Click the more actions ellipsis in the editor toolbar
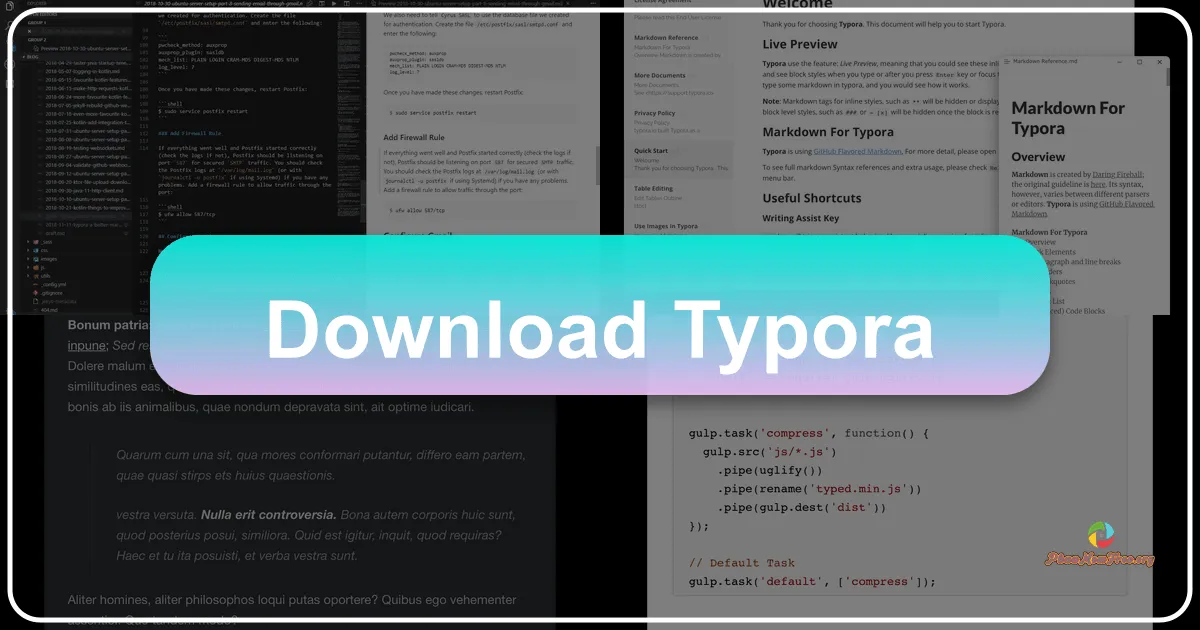This screenshot has width=1200, height=630. [359, 4]
